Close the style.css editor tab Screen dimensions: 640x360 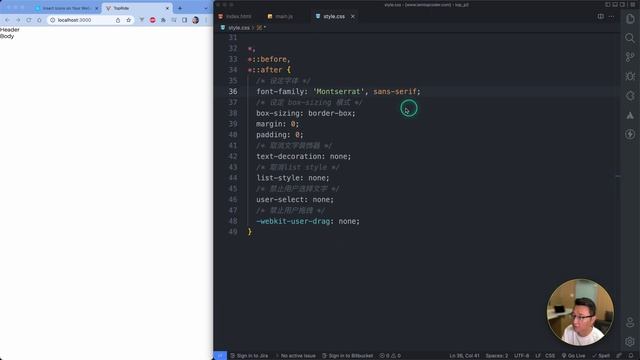(x=353, y=16)
